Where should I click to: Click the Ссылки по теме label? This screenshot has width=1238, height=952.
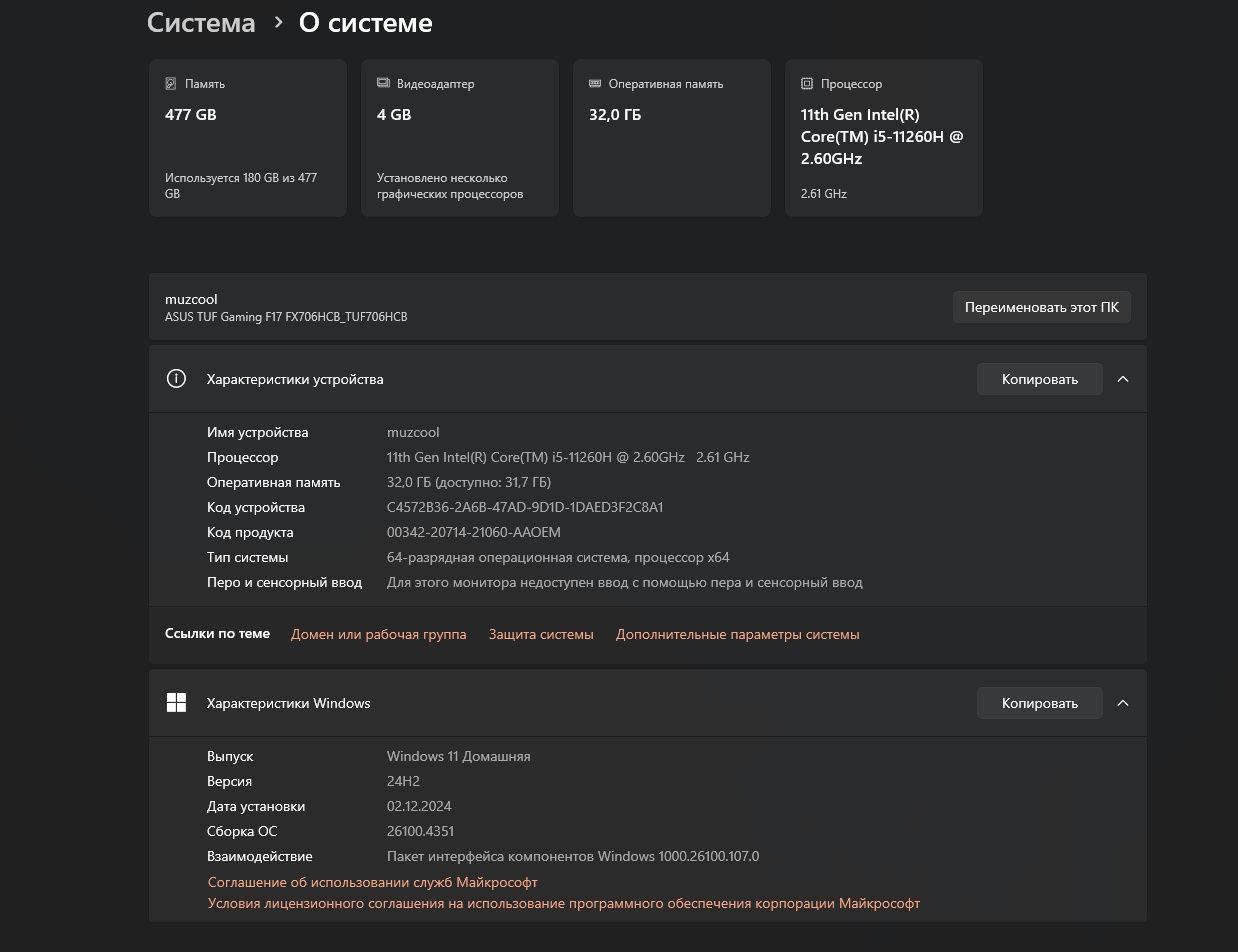[217, 634]
